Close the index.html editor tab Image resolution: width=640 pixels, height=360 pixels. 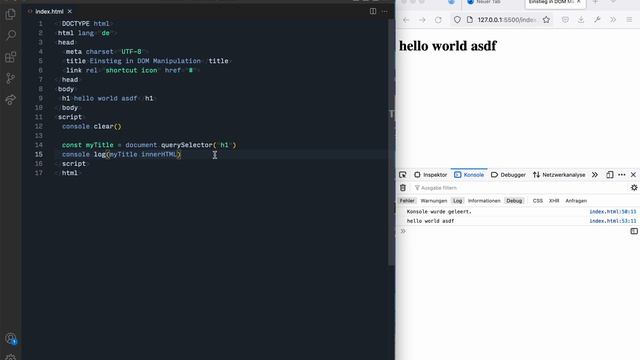(x=70, y=11)
